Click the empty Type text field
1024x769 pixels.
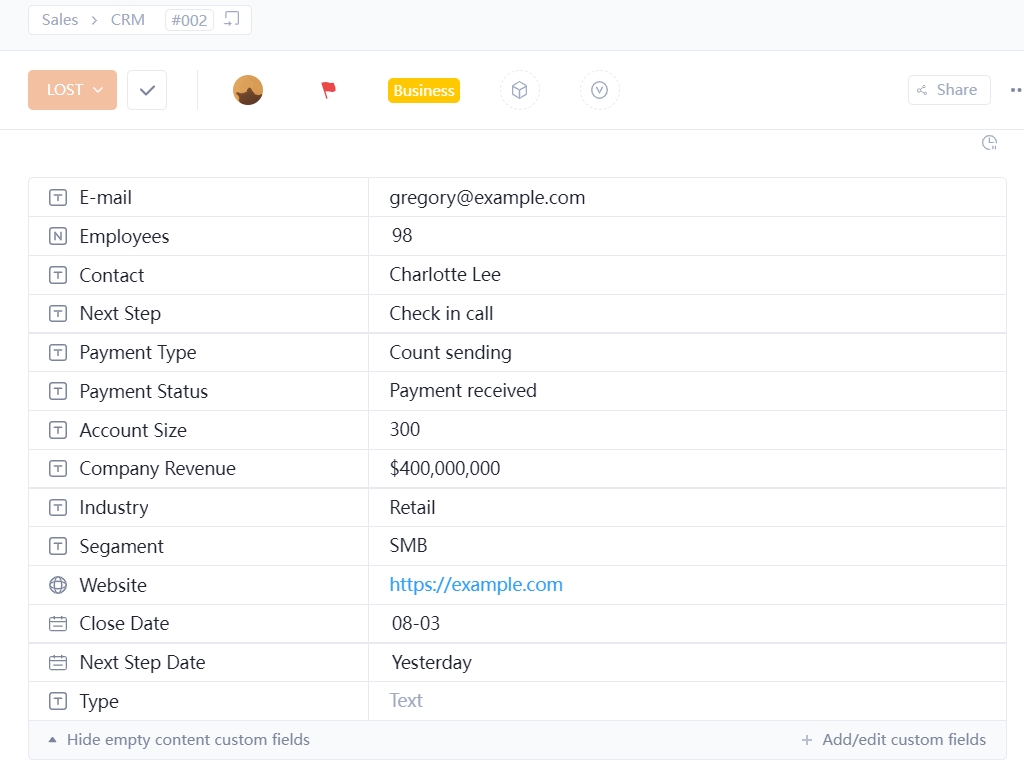(407, 701)
